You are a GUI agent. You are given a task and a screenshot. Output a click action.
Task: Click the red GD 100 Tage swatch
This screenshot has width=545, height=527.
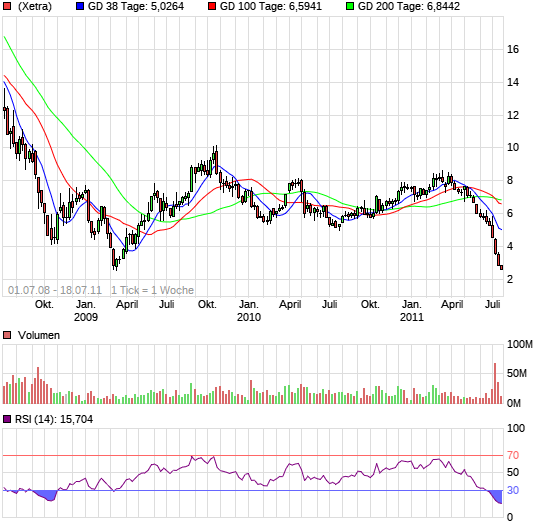212,6
